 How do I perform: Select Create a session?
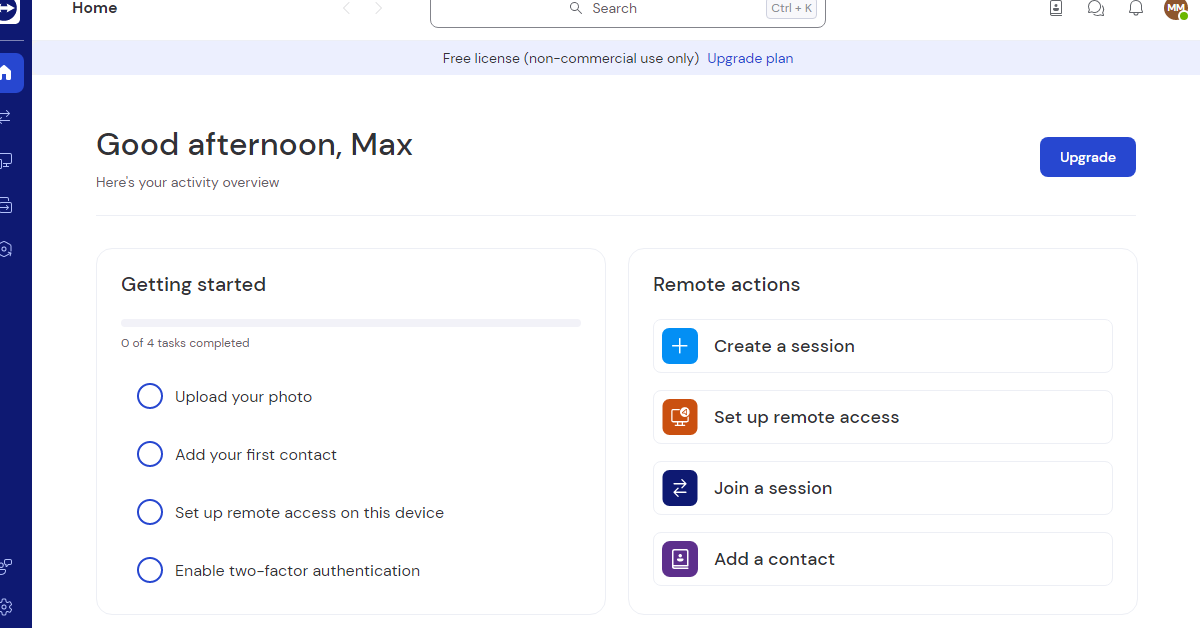tap(883, 346)
